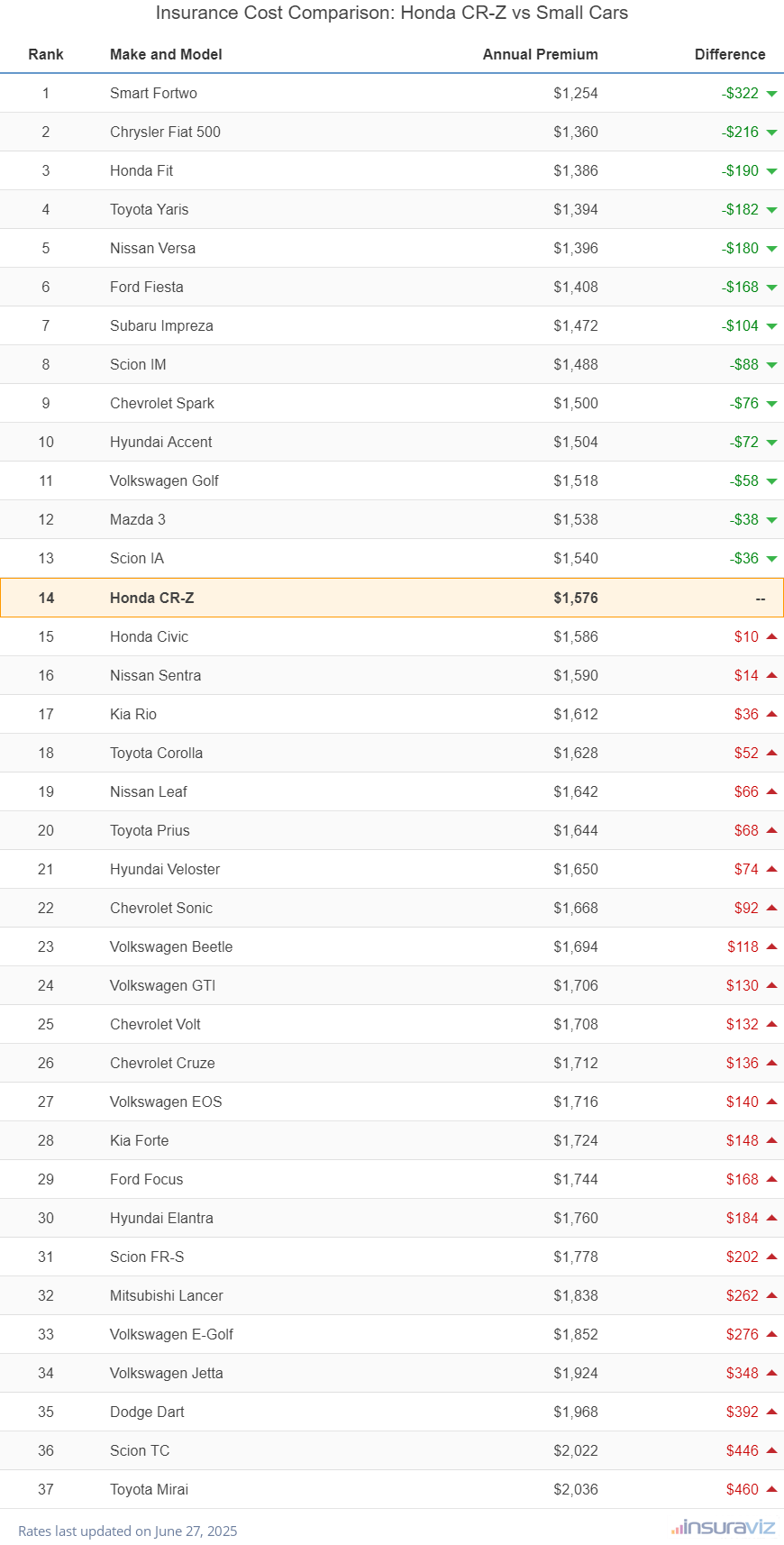The width and height of the screenshot is (784, 1545).
Task: Click the red up arrow in Kia Rio row
Action: tap(771, 714)
